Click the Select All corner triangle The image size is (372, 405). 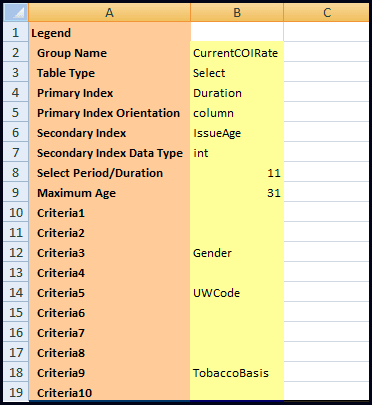tap(16, 12)
